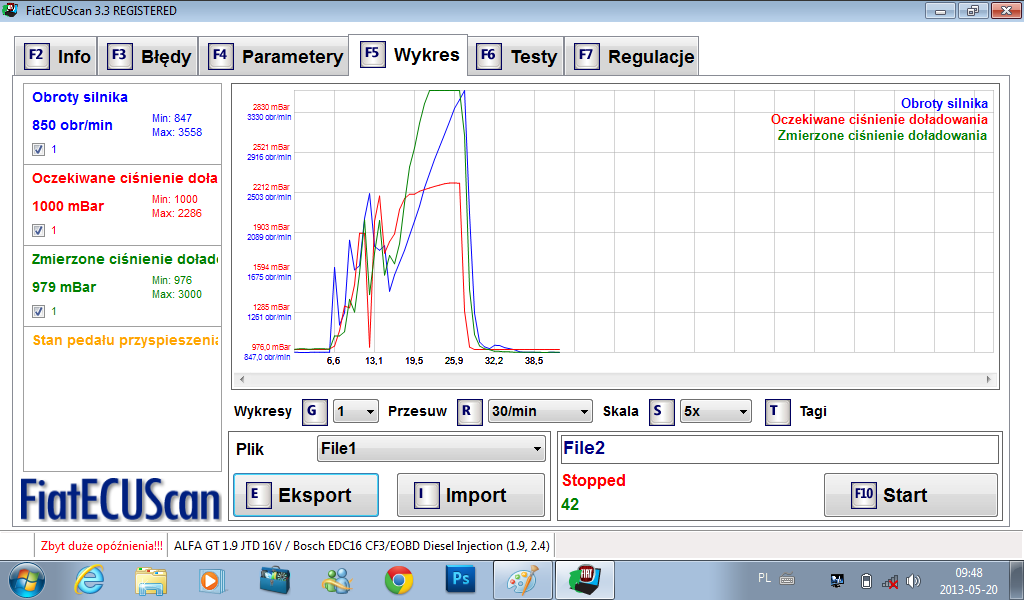Click the G shortcut icon next to Wykresy
This screenshot has width=1024, height=600.
(x=314, y=412)
